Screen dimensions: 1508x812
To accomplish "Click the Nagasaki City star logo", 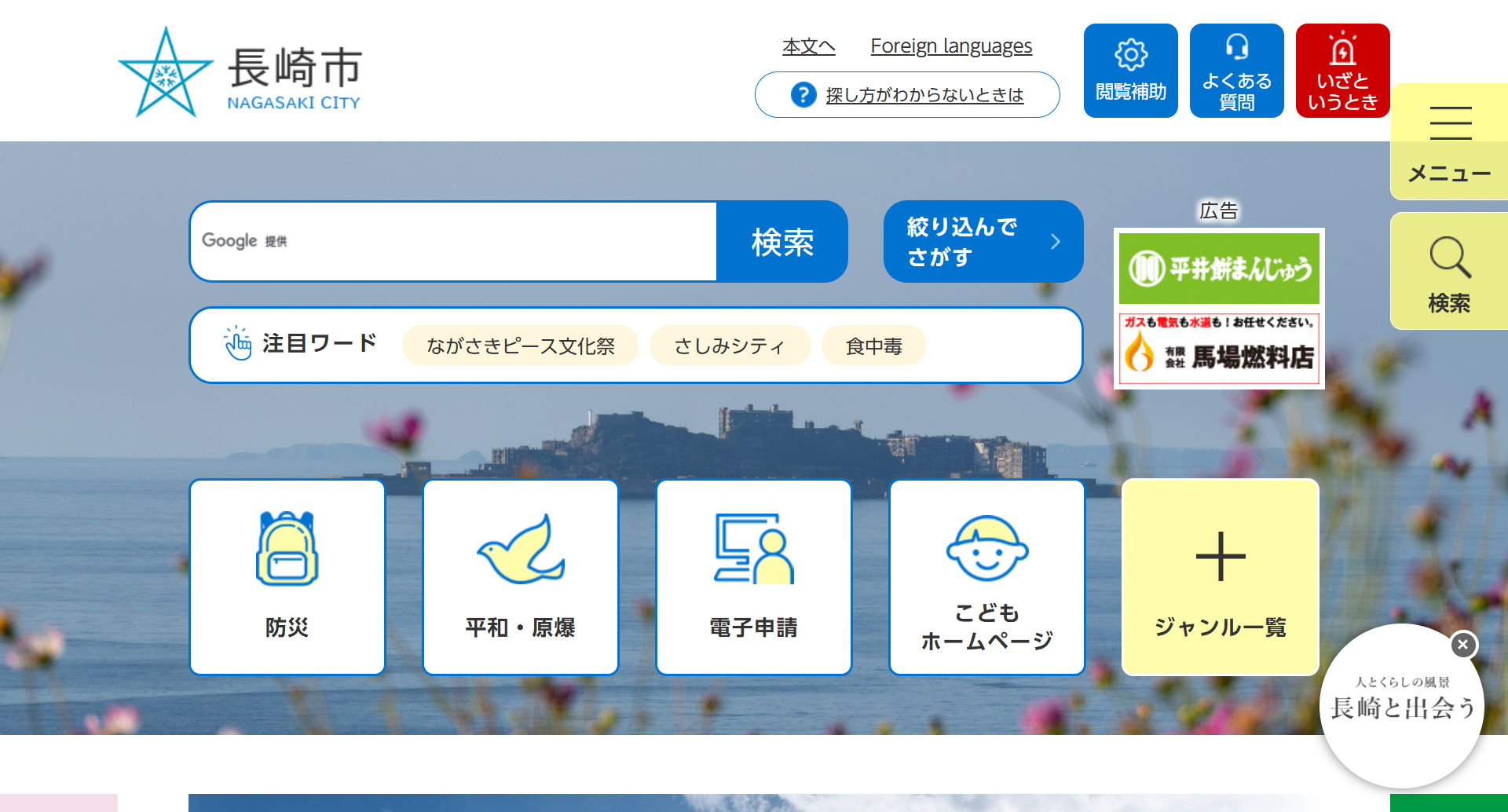I will click(x=166, y=73).
